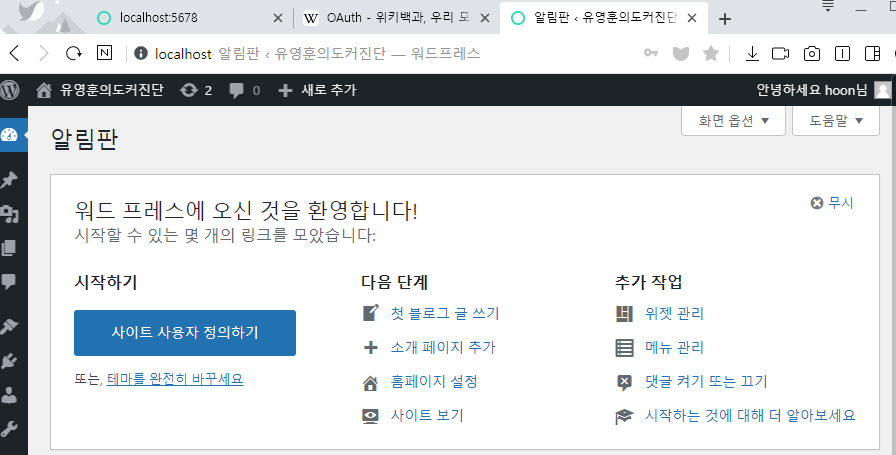Open 시작하는 것에 대해 더 알아보세요 link
896x455 pixels.
click(750, 415)
